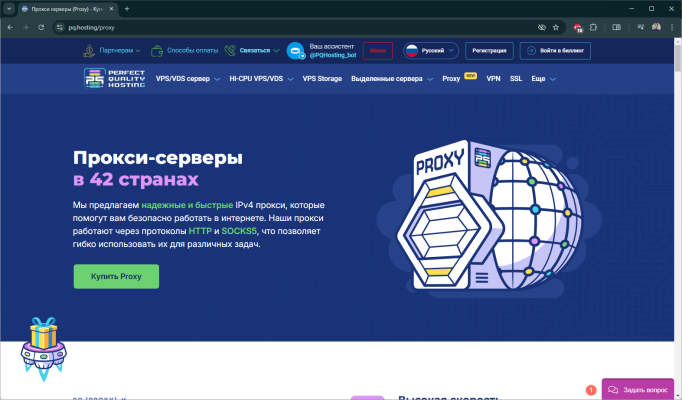Click the Регистрация button
Viewport: 682px width, 400px height.
point(491,50)
